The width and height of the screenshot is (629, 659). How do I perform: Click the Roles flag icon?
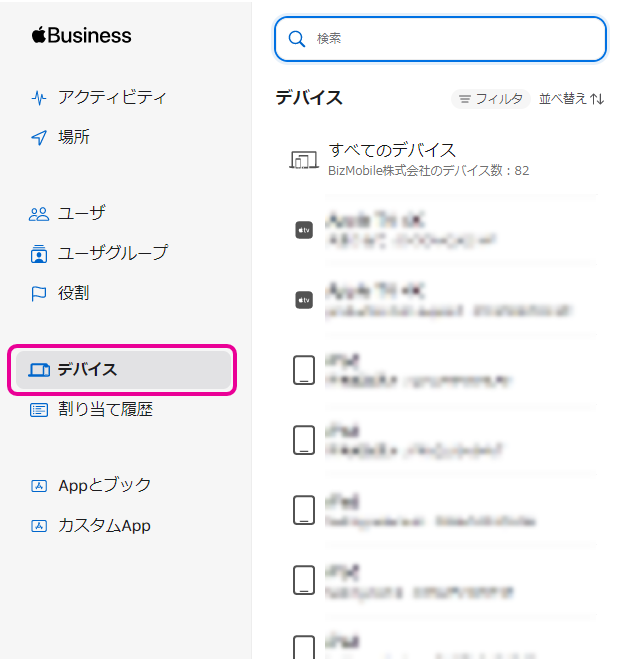(39, 294)
